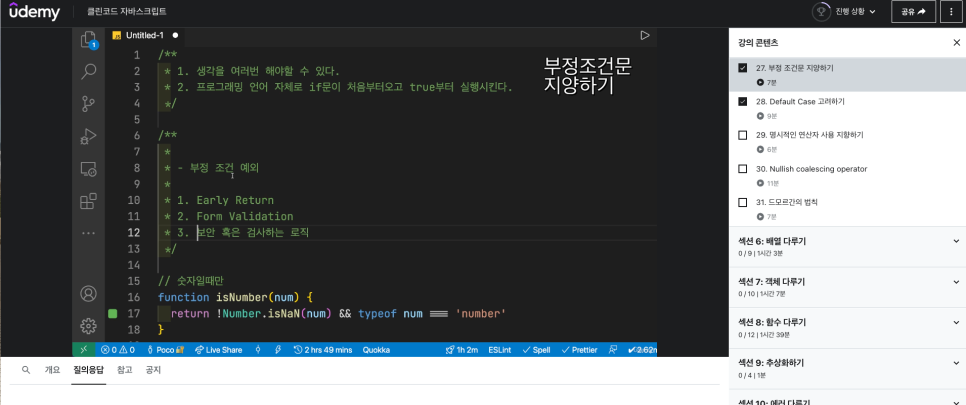Click line number 12 in the editor gutter
The image size is (966, 405).
(x=133, y=232)
